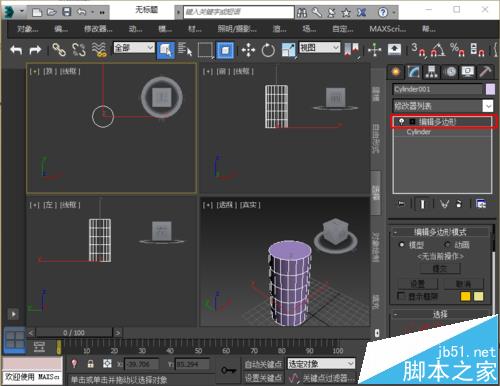The image size is (500, 386).
Task: Open the object color swatch next to Cylinder001
Action: pyautogui.click(x=490, y=89)
